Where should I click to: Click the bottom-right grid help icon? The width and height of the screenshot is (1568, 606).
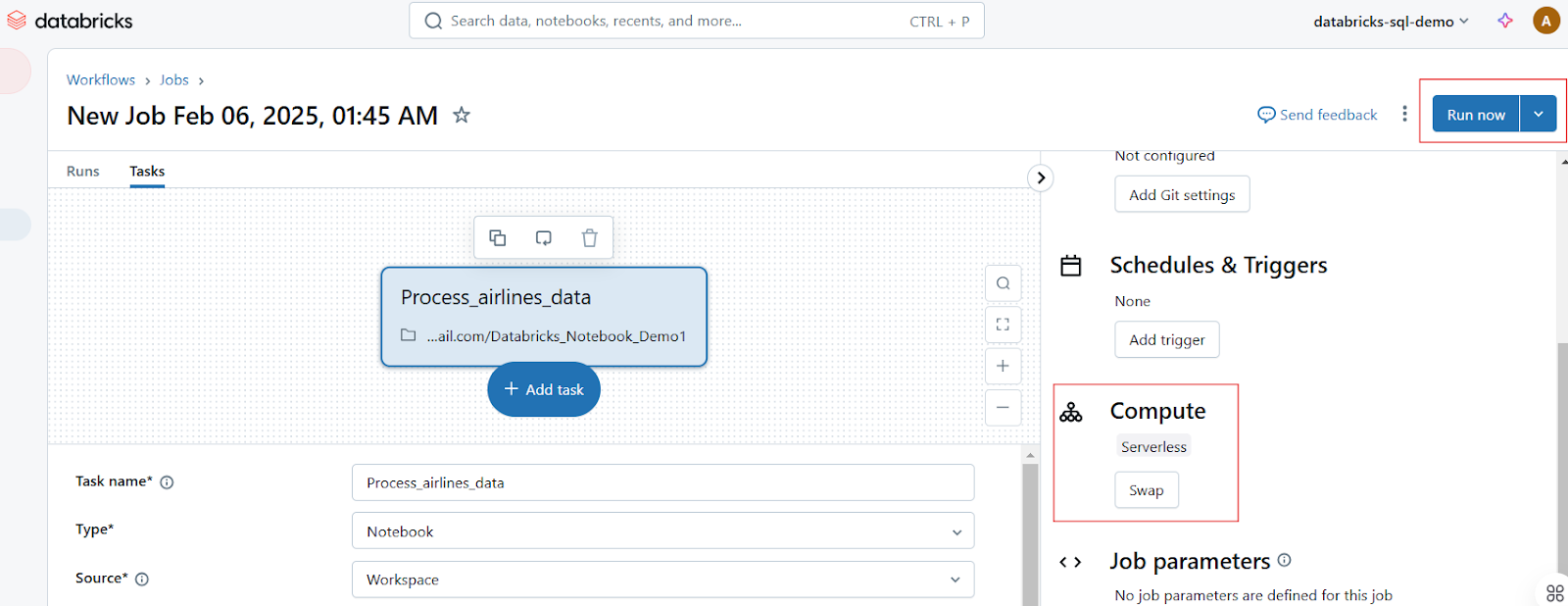1555,593
